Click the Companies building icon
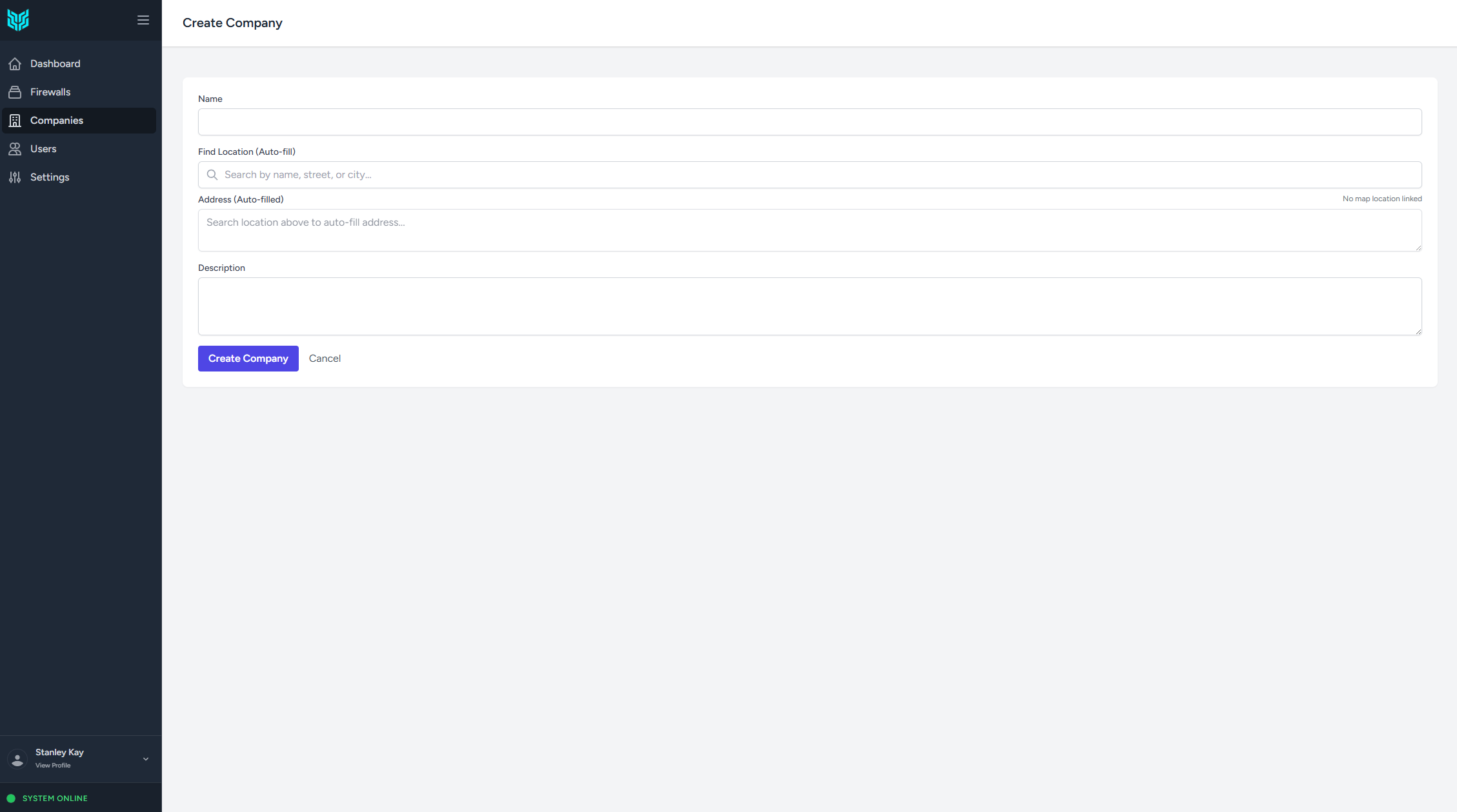The height and width of the screenshot is (812, 1457). (15, 121)
